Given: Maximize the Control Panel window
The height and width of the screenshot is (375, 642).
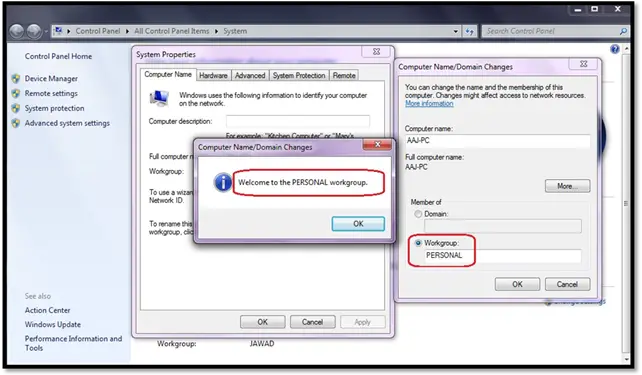Looking at the screenshot, I should pos(595,9).
